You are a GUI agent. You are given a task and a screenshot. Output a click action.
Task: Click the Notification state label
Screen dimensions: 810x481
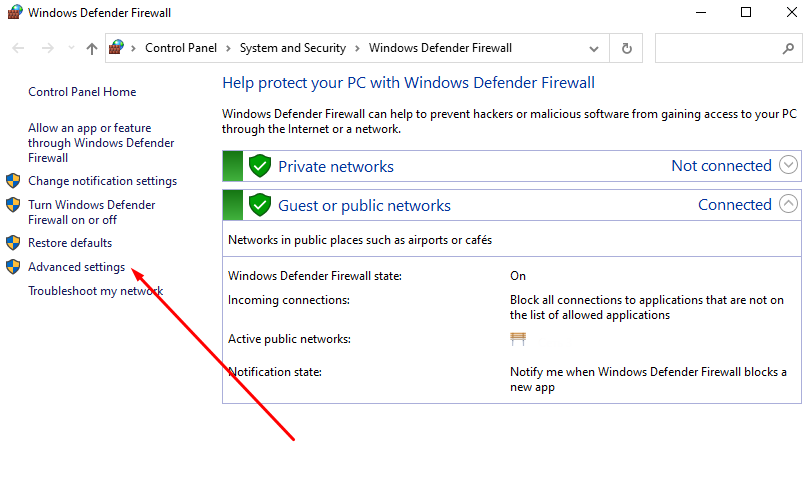pyautogui.click(x=275, y=372)
